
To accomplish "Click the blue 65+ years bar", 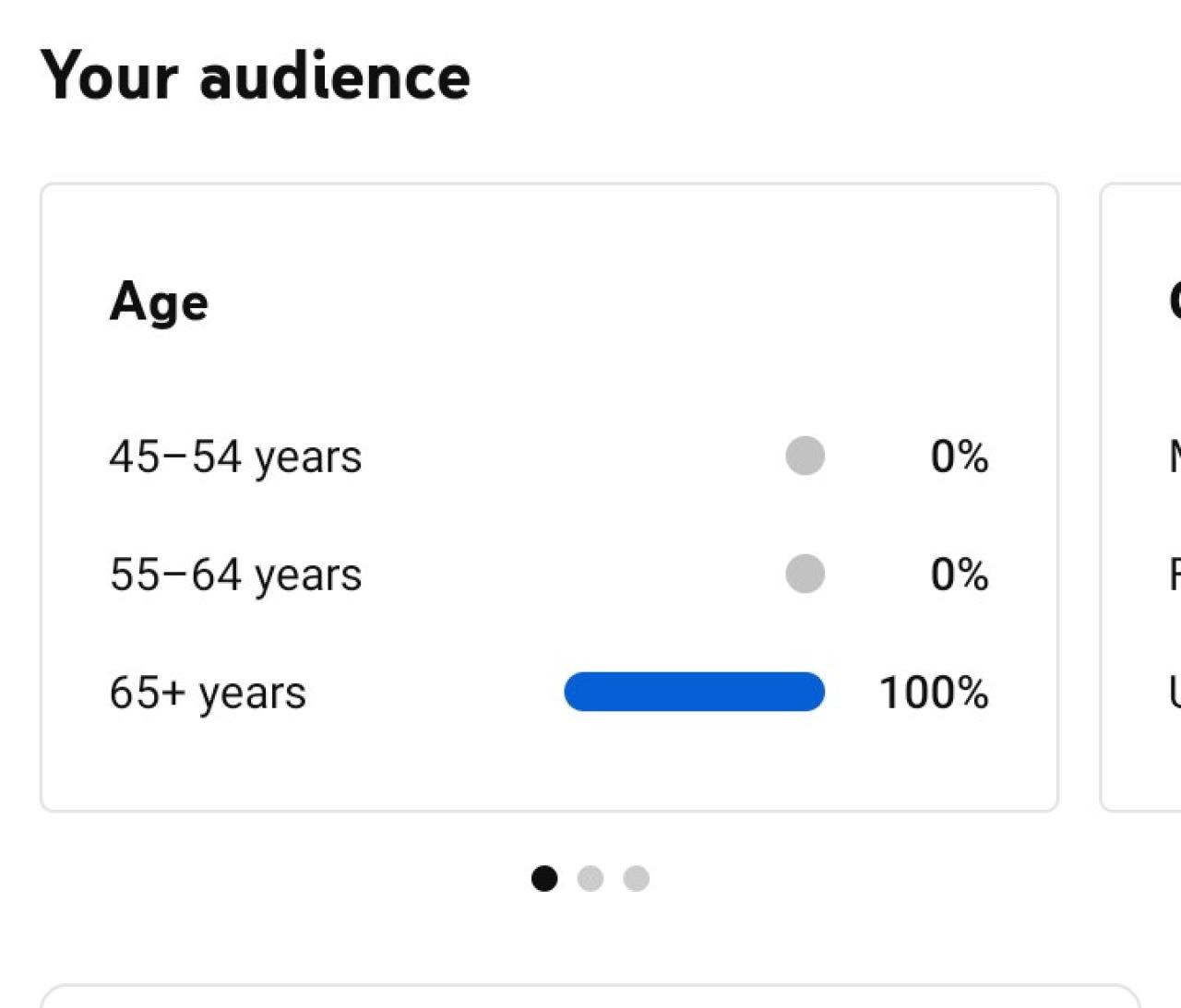I will pyautogui.click(x=694, y=692).
